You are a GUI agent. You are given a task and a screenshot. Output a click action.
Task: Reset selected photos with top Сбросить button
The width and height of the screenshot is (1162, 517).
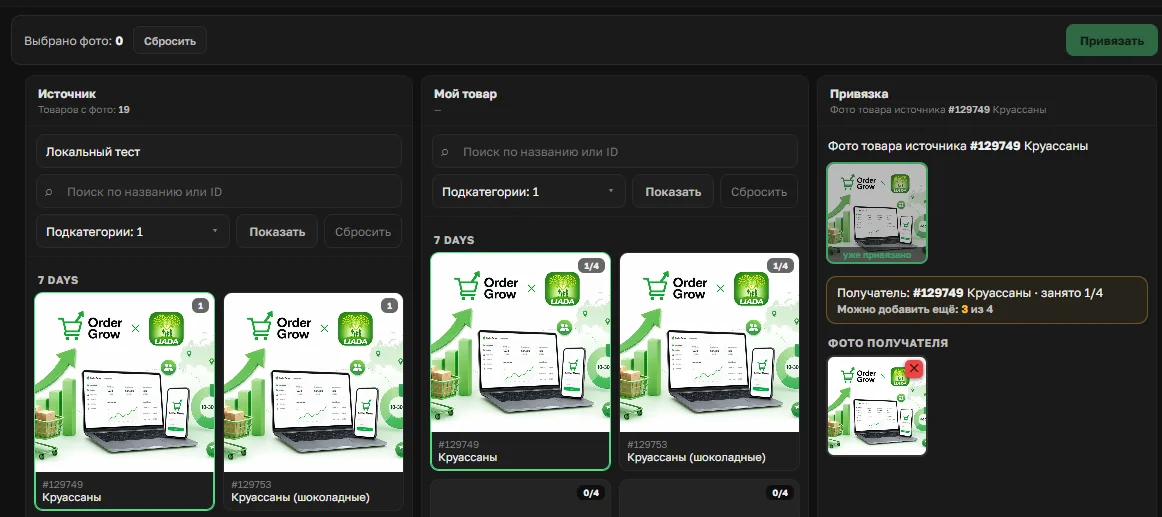[170, 41]
